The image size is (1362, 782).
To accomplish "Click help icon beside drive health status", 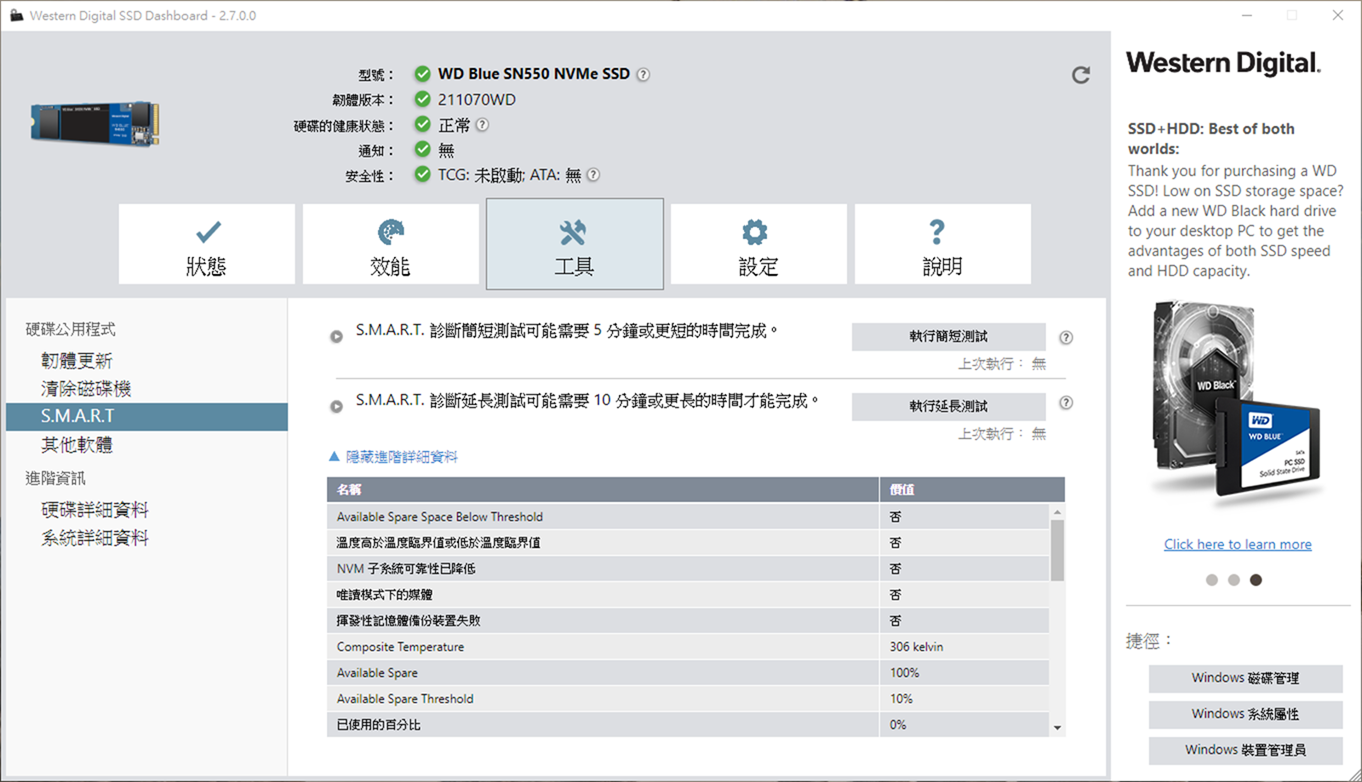I will (x=482, y=125).
